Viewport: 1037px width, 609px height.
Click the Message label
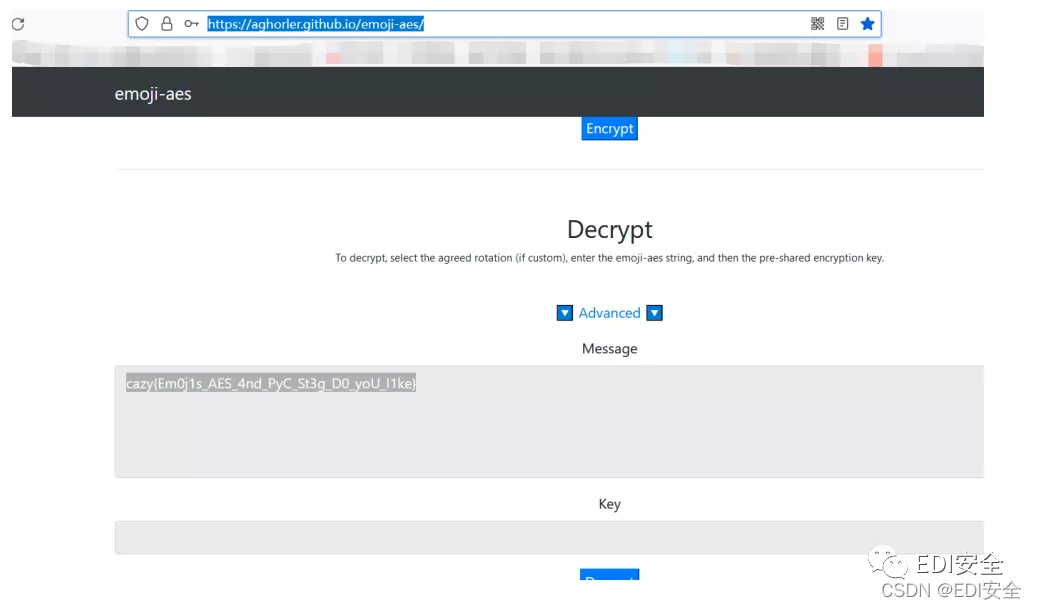click(609, 348)
